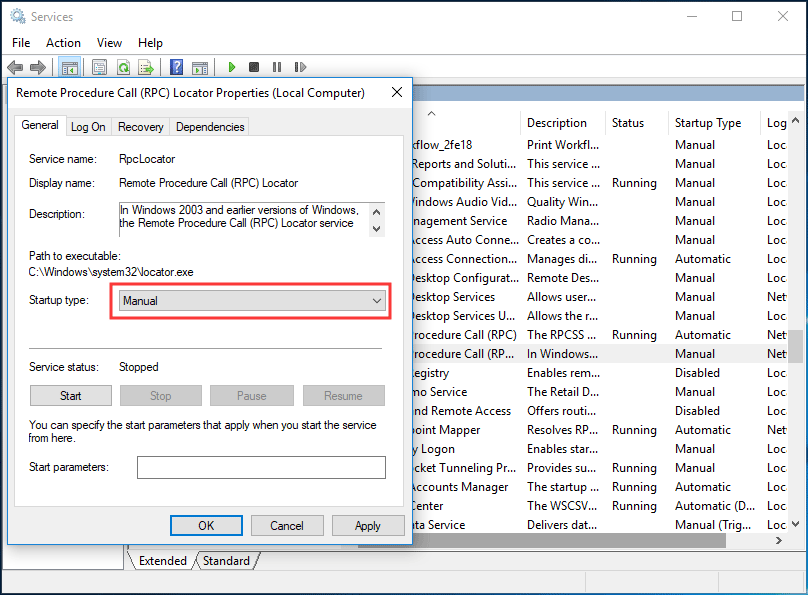Click the Back arrow in the toolbar

(x=15, y=67)
